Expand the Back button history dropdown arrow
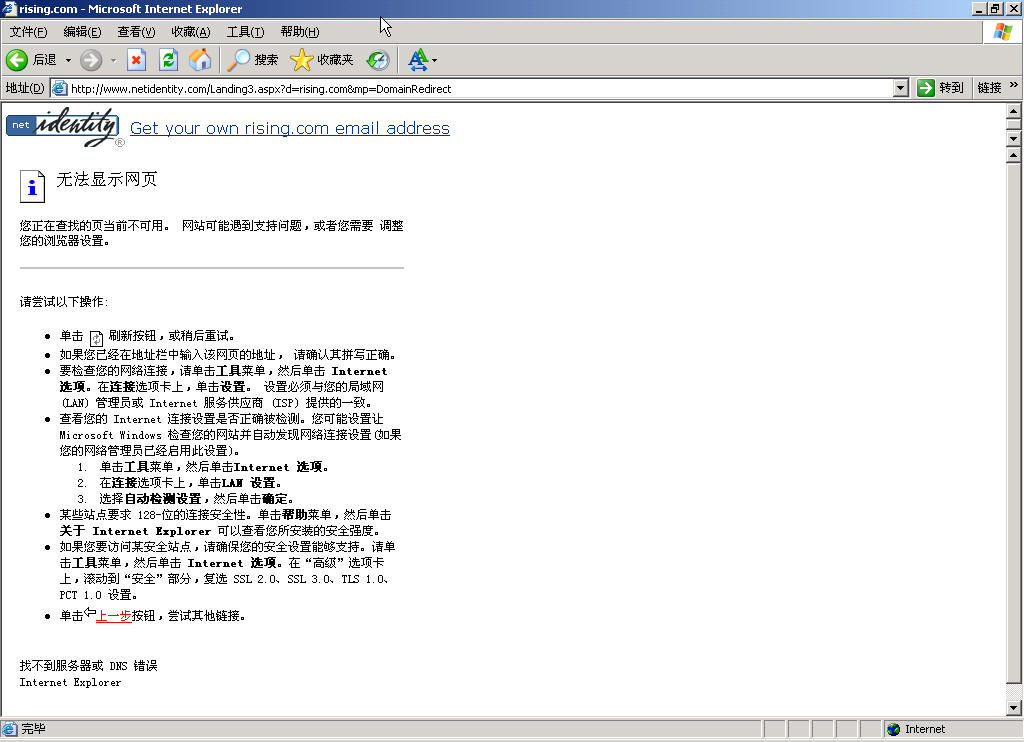The image size is (1024, 742). [68, 60]
